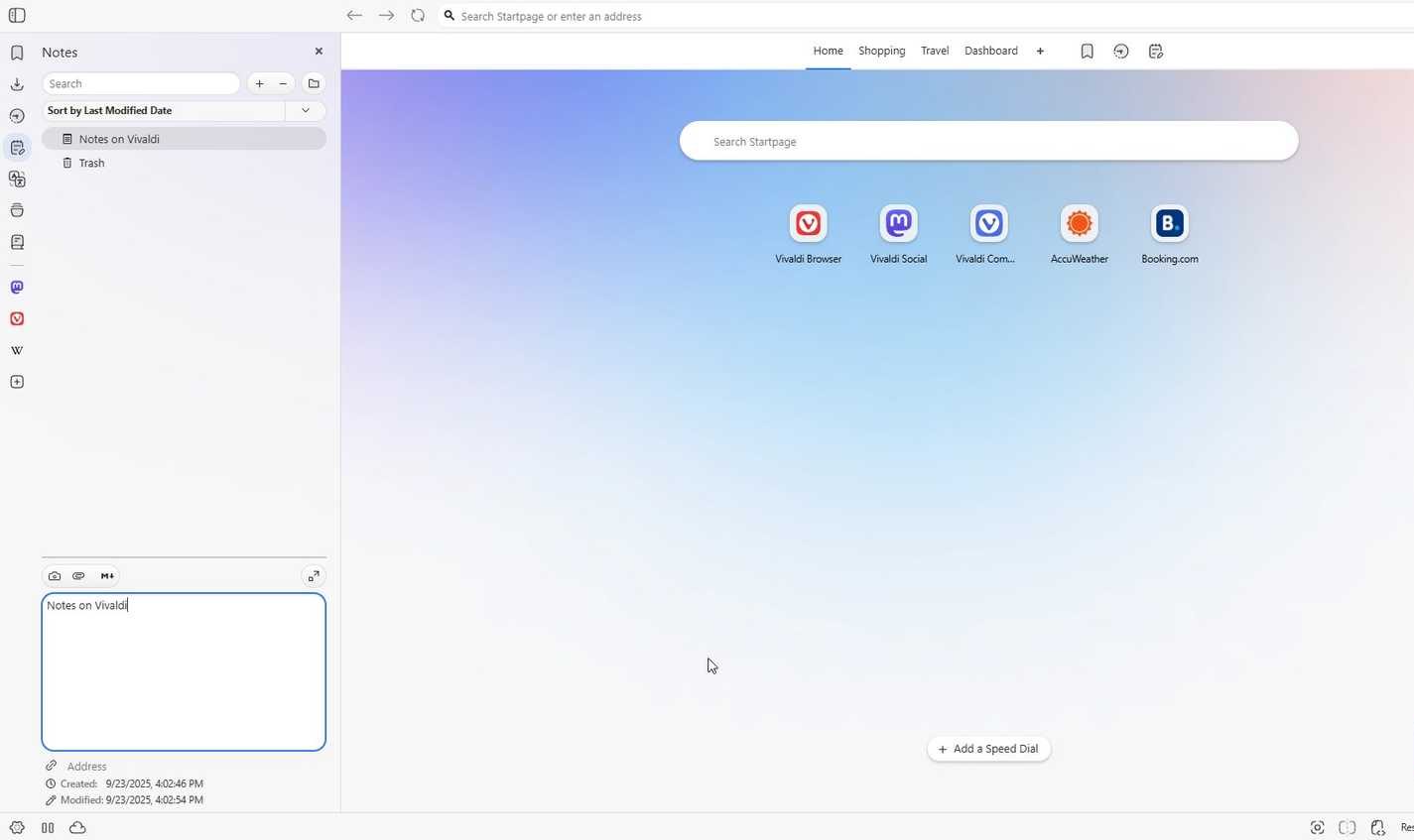Open the Translate panel

pos(16,179)
